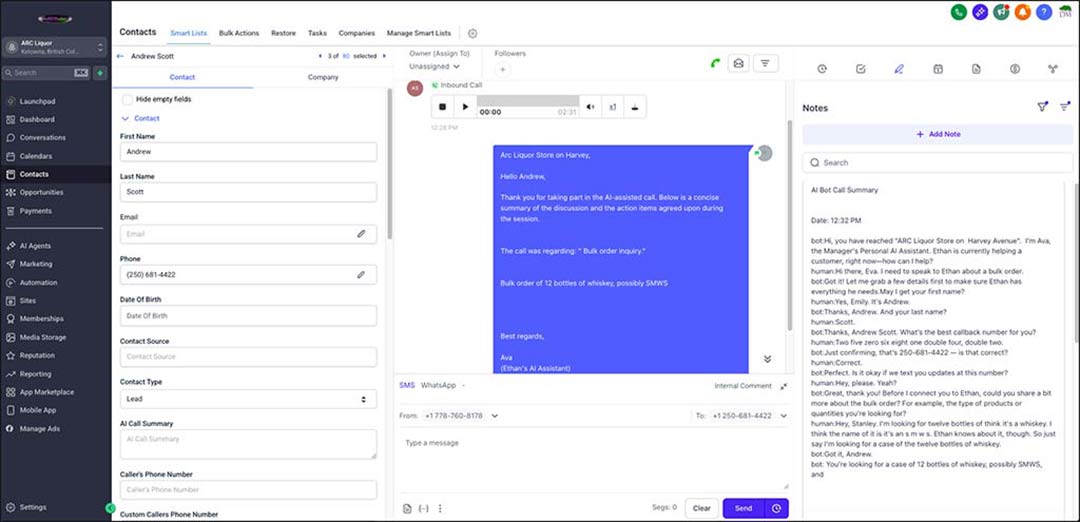
Task: Open the associations branch icon in right panel
Action: pyautogui.click(x=1052, y=69)
